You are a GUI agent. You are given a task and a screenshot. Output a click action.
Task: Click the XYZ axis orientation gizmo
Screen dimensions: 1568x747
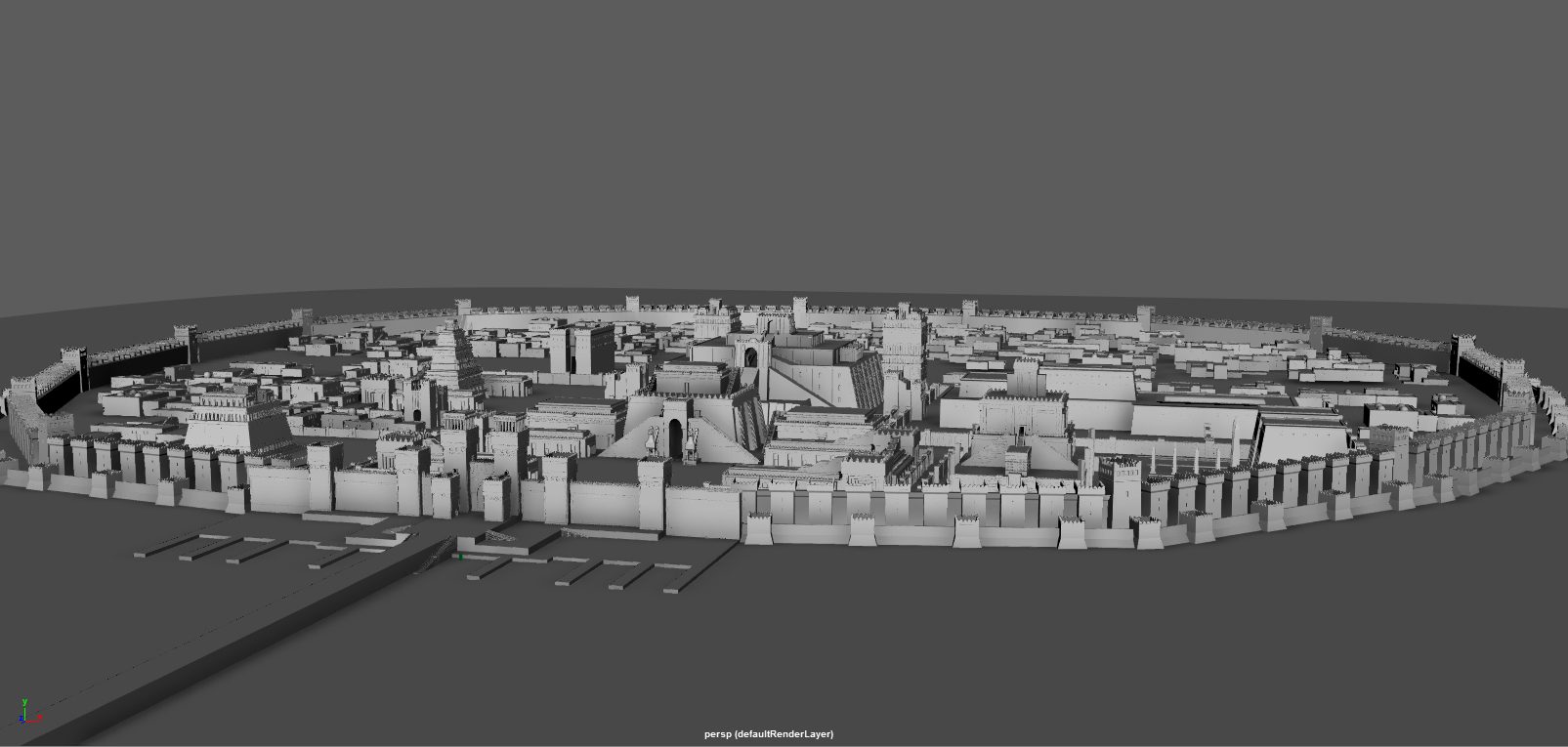tap(26, 713)
